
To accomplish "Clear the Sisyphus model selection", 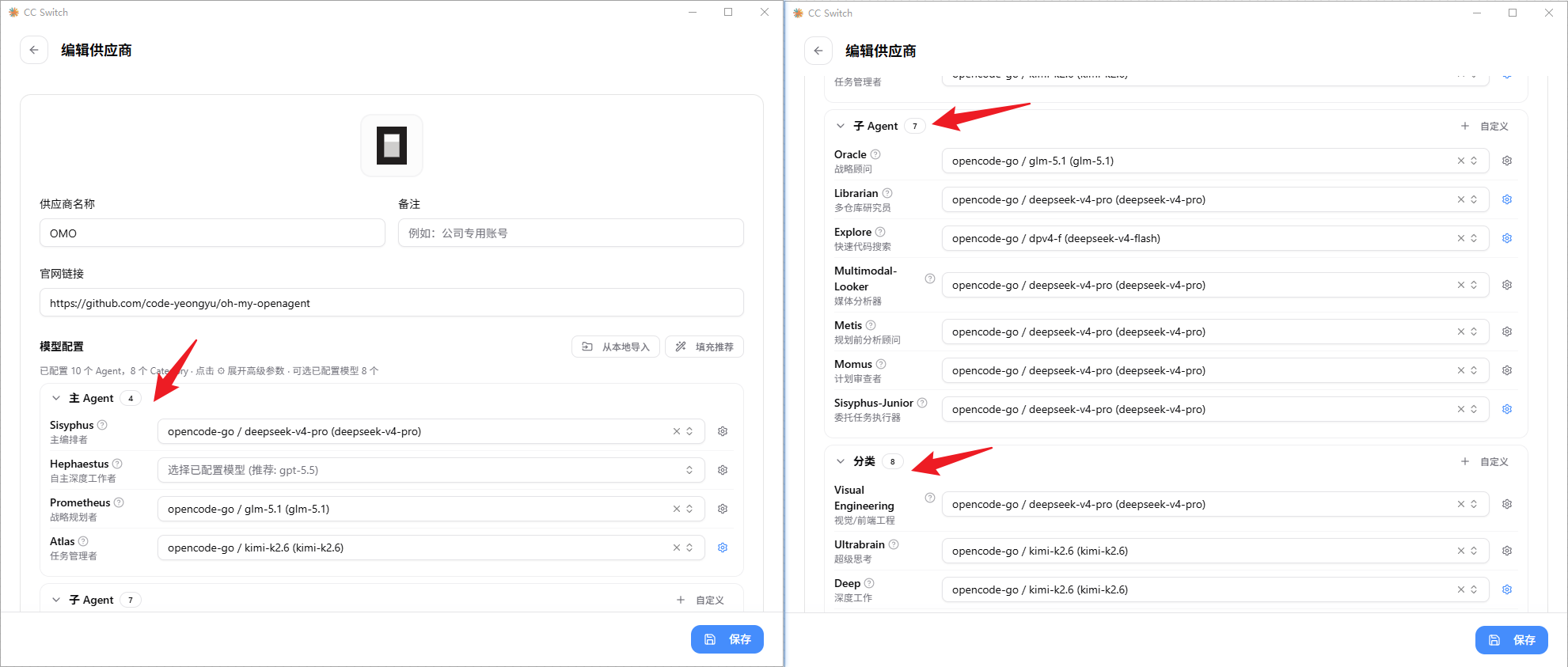I will click(677, 431).
